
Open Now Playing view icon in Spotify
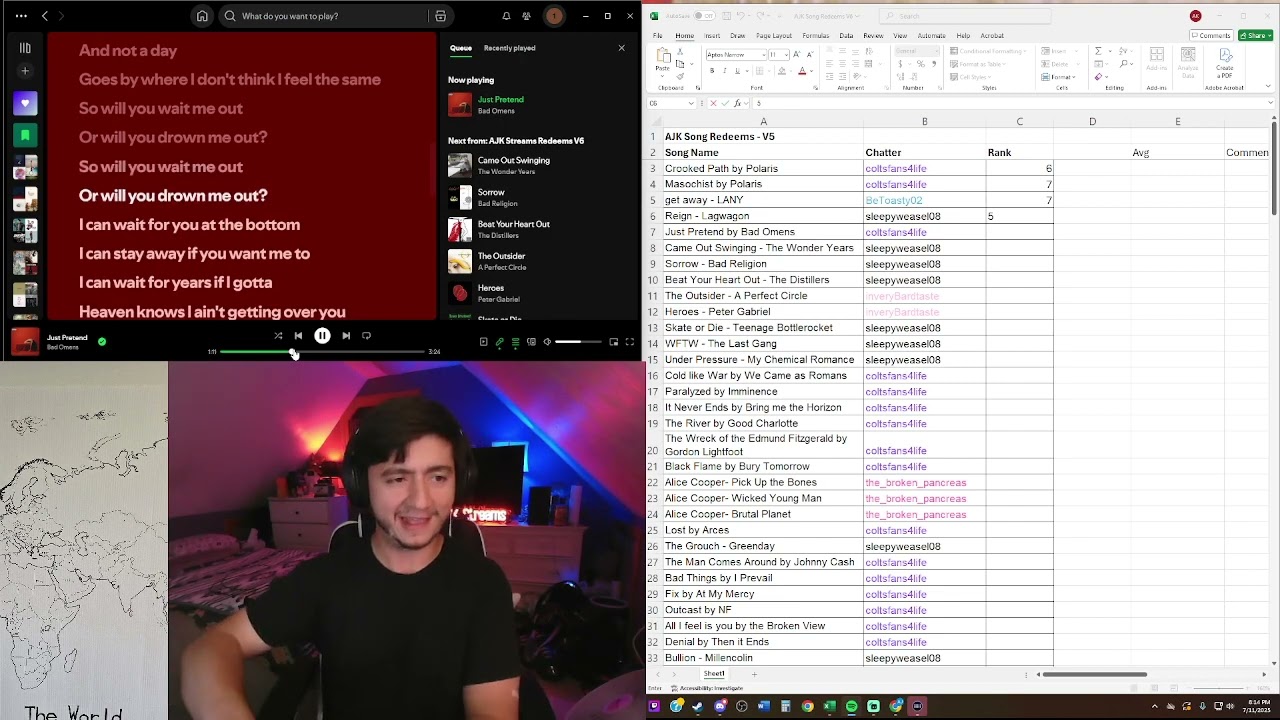tap(483, 342)
